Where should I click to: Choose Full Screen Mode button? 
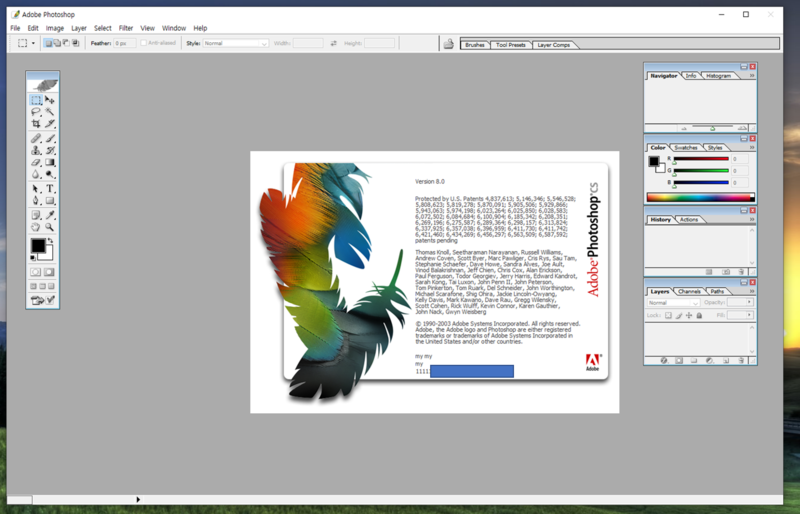[x=51, y=286]
